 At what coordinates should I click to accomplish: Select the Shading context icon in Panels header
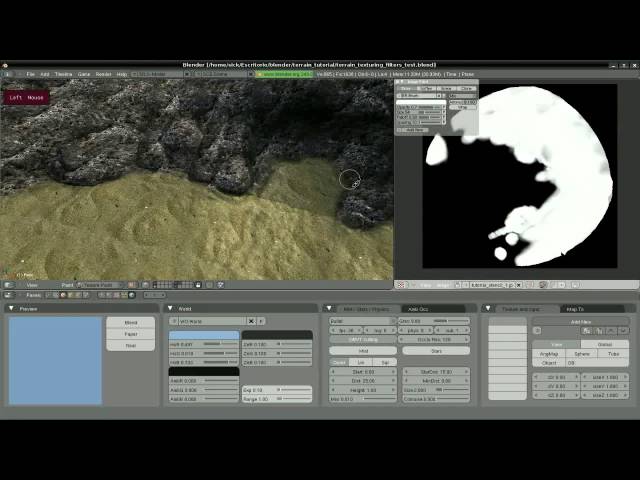click(63, 295)
